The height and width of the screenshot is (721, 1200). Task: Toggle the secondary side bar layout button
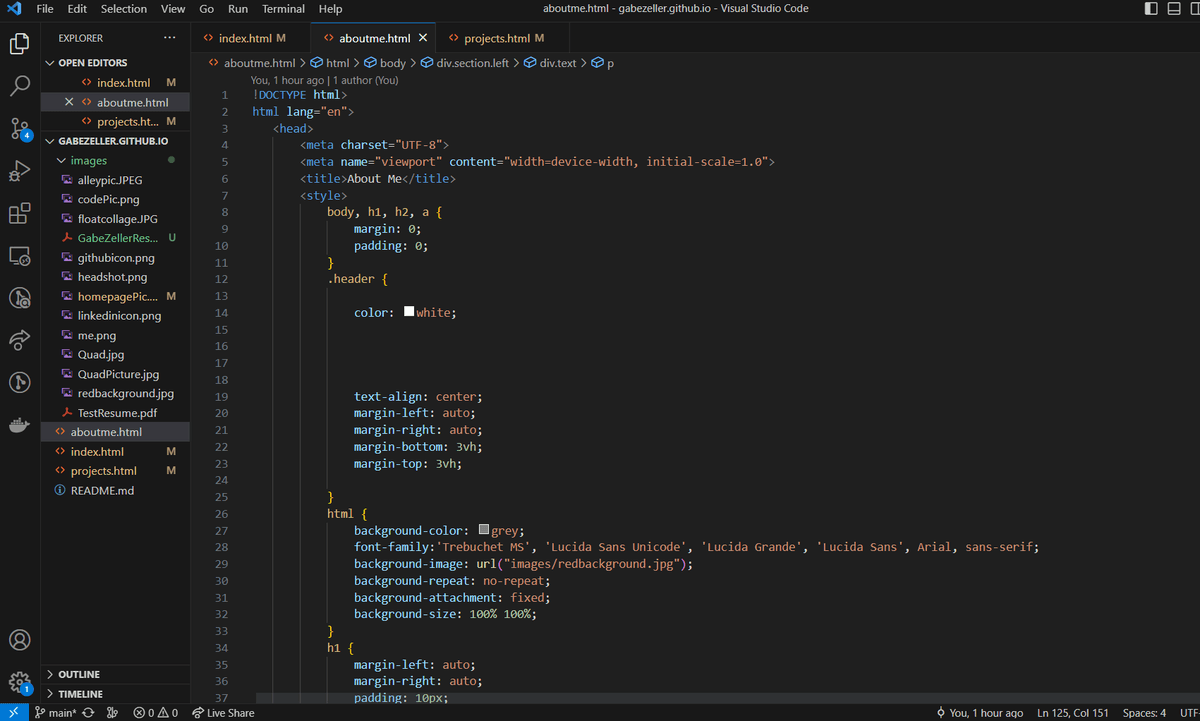tap(1195, 9)
